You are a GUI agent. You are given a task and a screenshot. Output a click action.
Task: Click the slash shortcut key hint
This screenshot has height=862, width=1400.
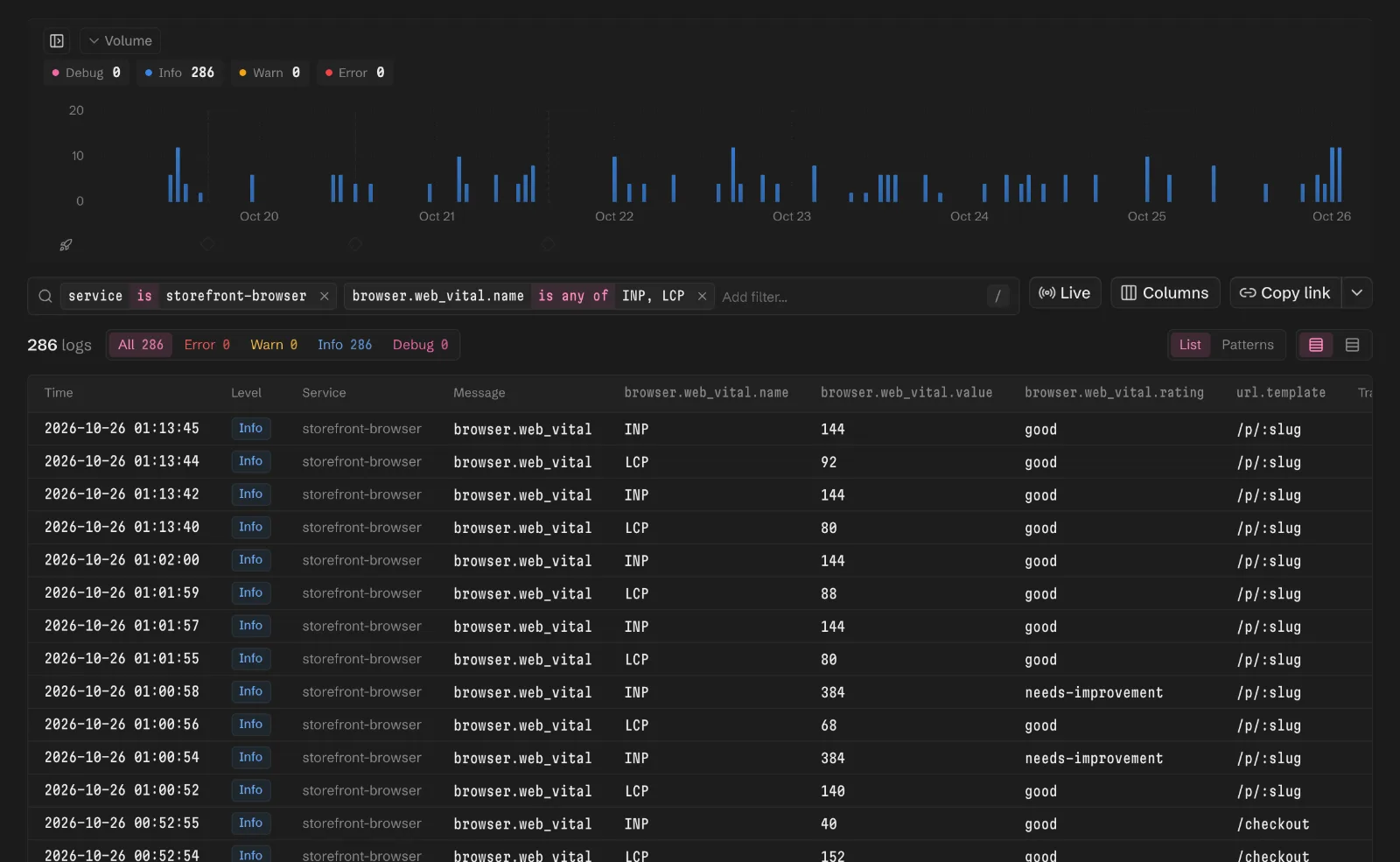pos(997,296)
